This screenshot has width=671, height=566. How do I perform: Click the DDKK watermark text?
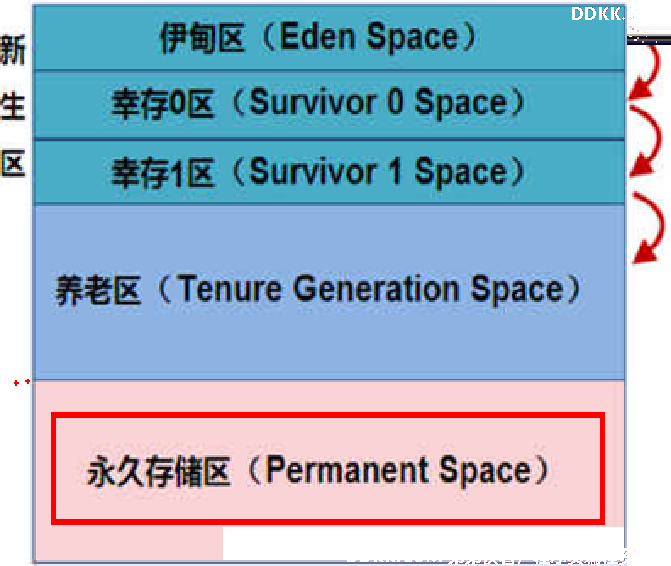click(598, 14)
